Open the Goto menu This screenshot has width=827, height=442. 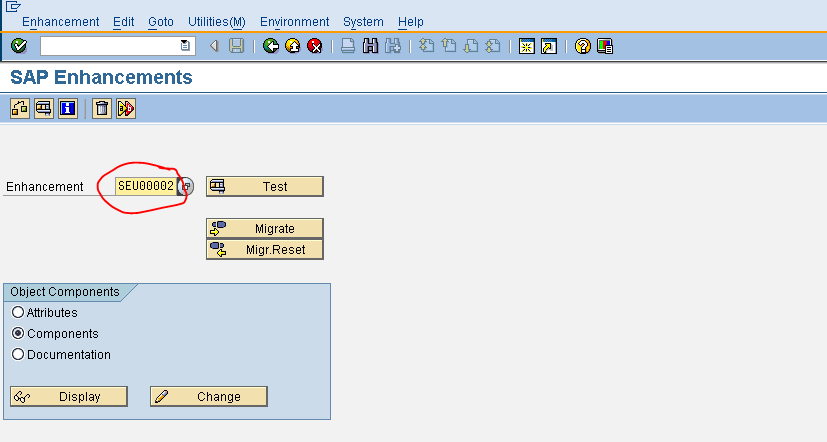(160, 22)
